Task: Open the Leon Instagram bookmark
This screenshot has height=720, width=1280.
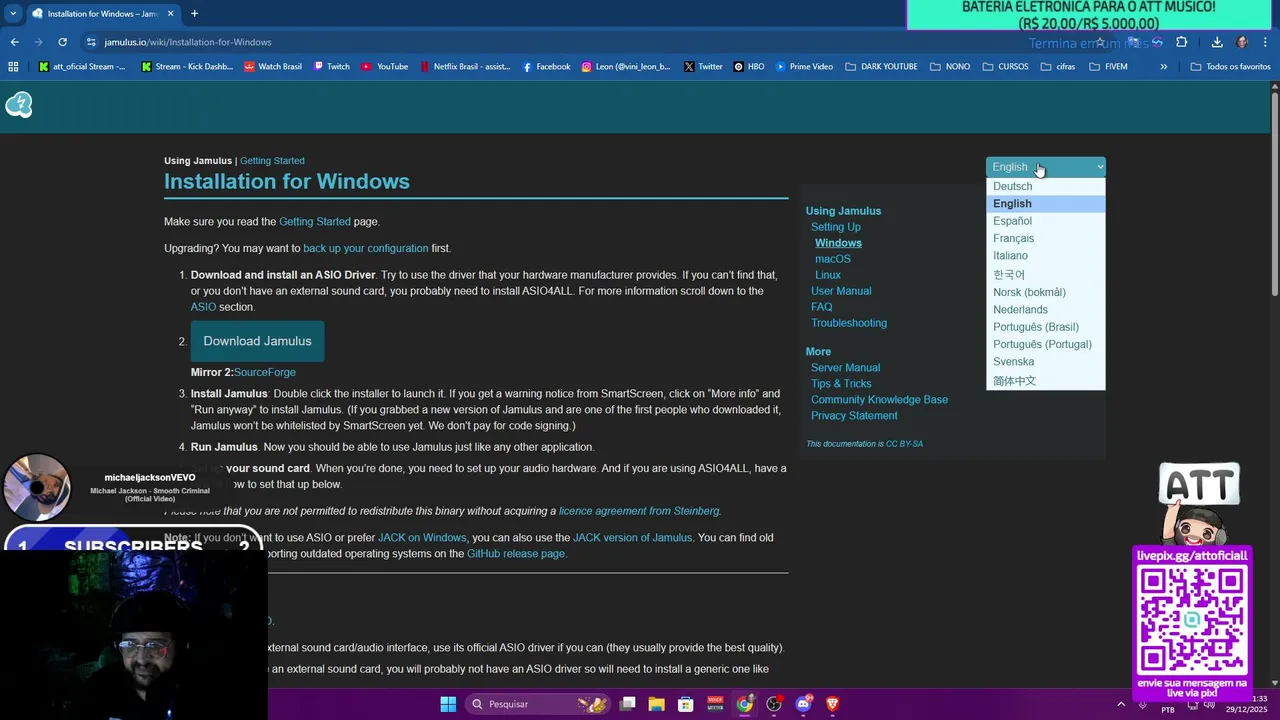Action: pos(626,67)
